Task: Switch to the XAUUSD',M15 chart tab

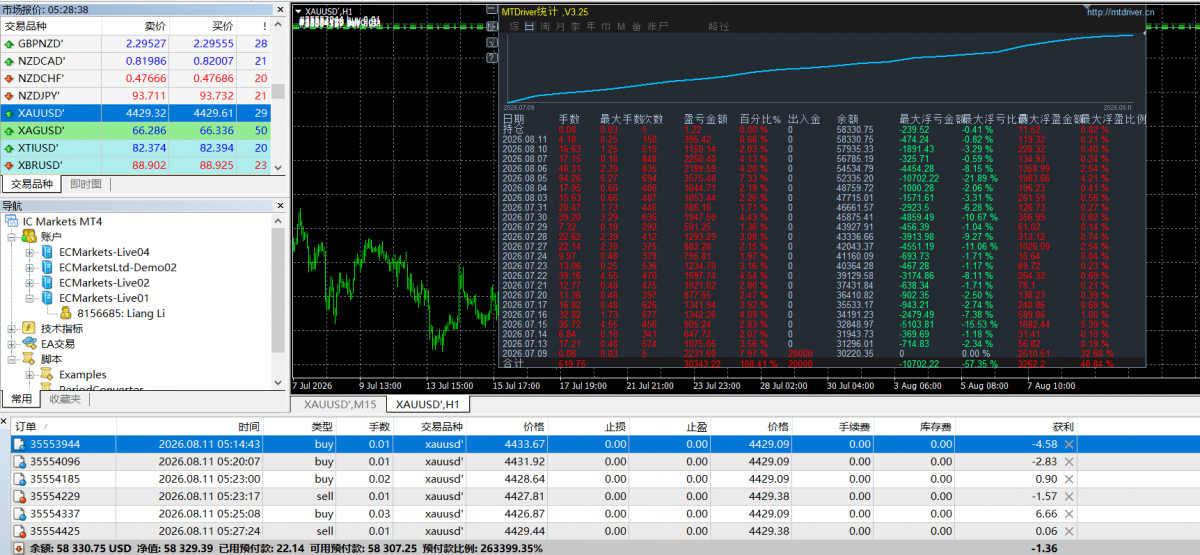Action: click(340, 404)
